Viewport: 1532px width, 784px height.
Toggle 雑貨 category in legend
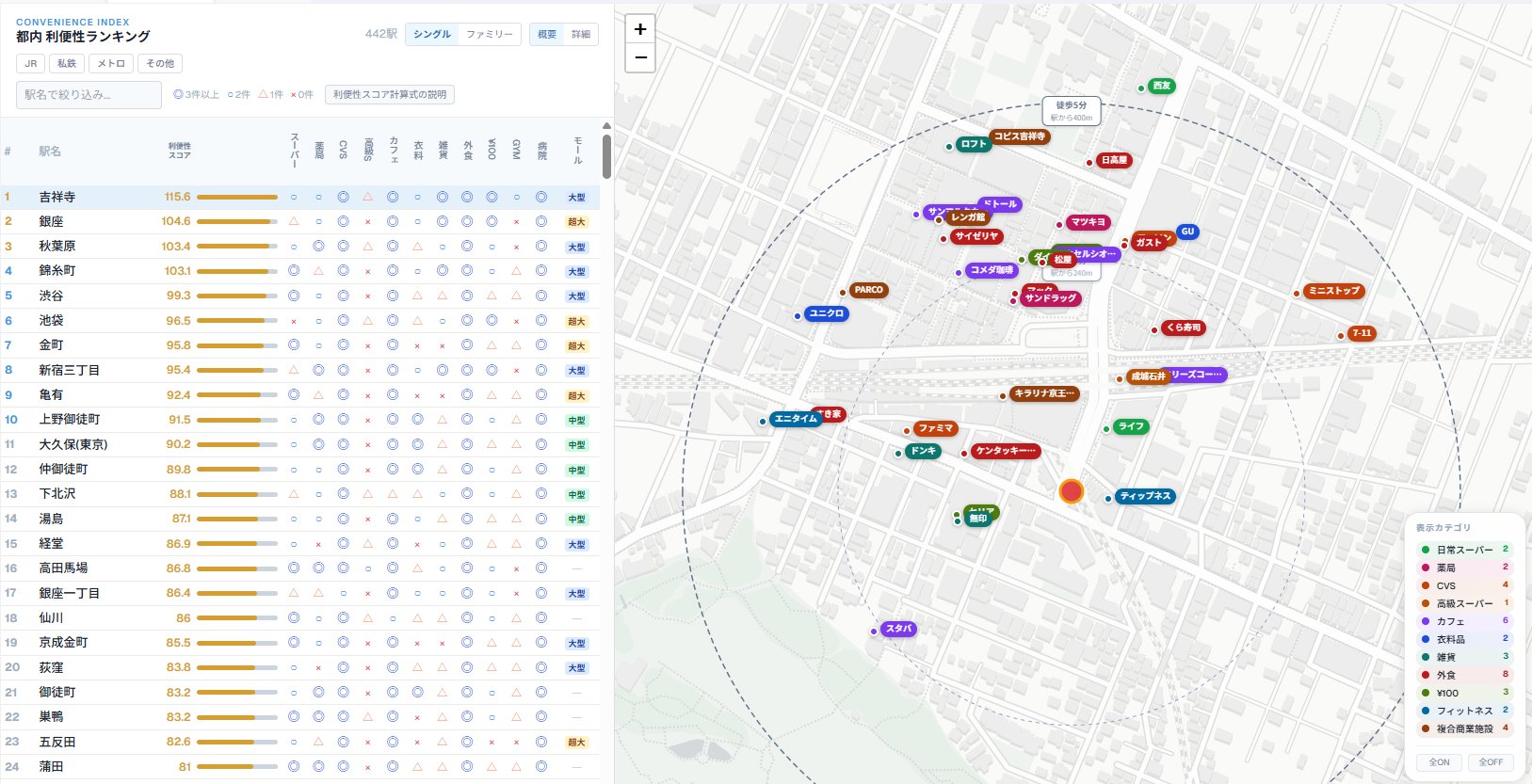click(1464, 657)
